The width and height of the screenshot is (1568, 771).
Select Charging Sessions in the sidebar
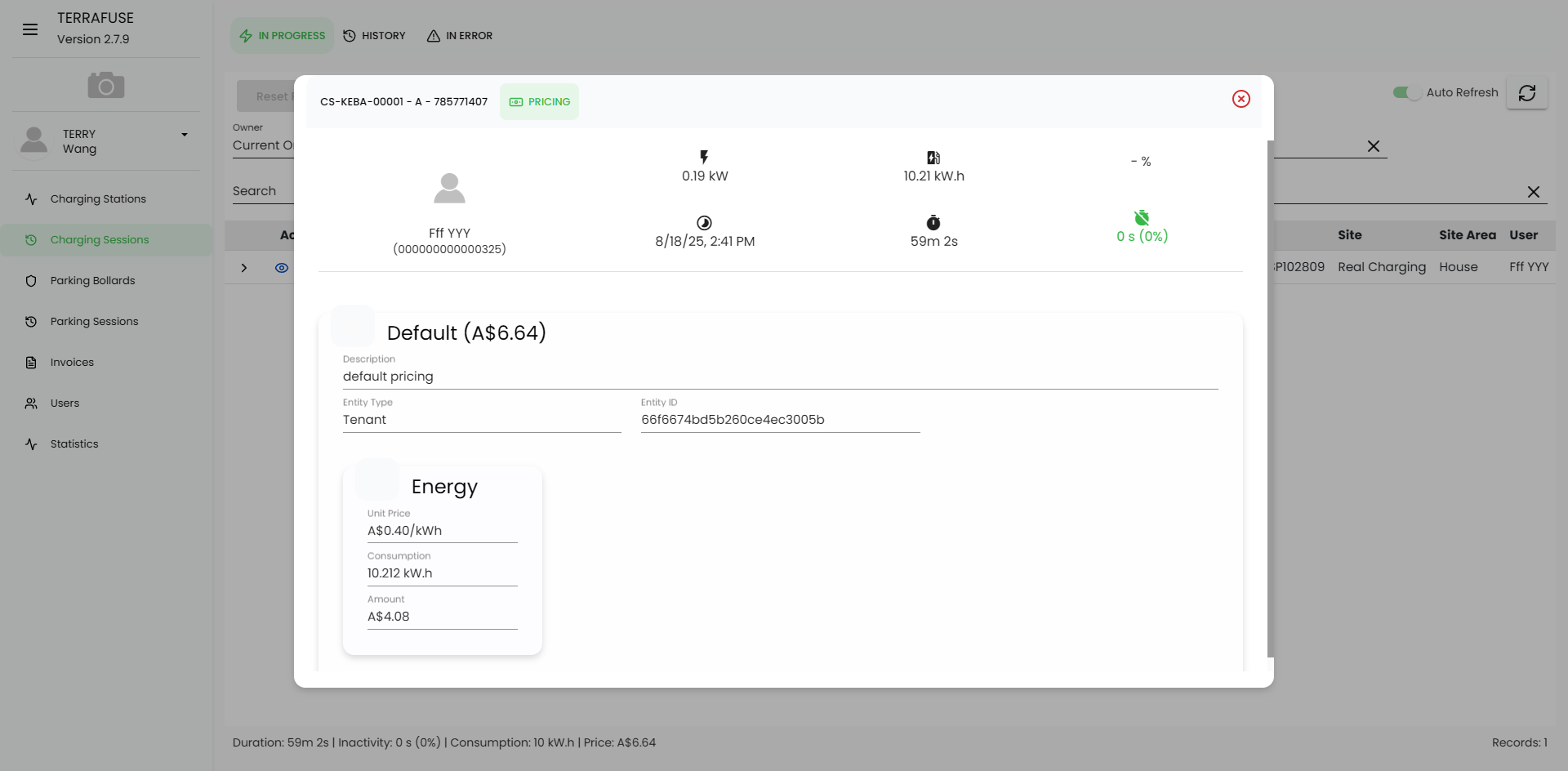tap(99, 239)
